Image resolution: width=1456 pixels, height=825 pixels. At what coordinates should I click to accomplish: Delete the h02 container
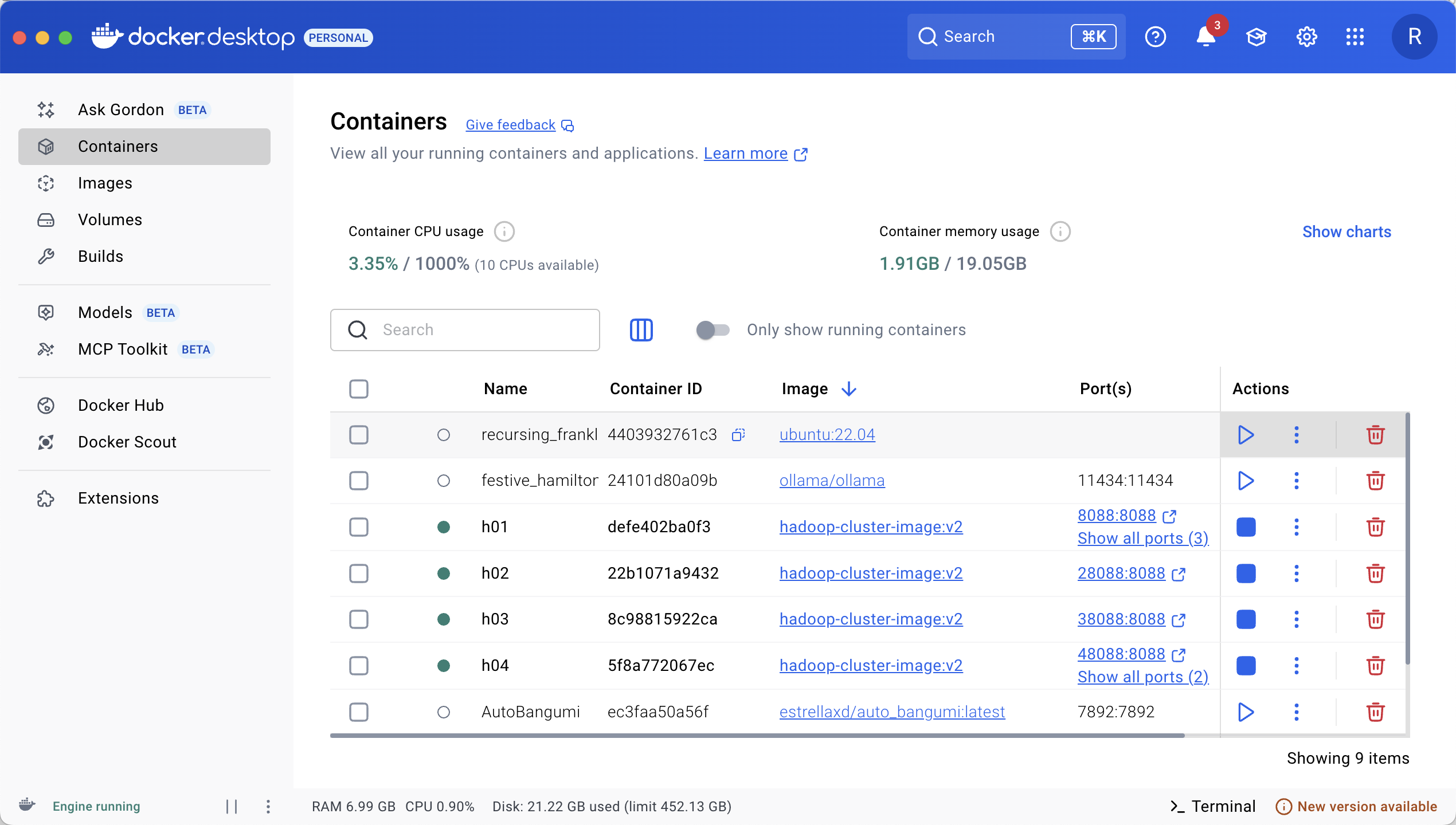pyautogui.click(x=1375, y=573)
